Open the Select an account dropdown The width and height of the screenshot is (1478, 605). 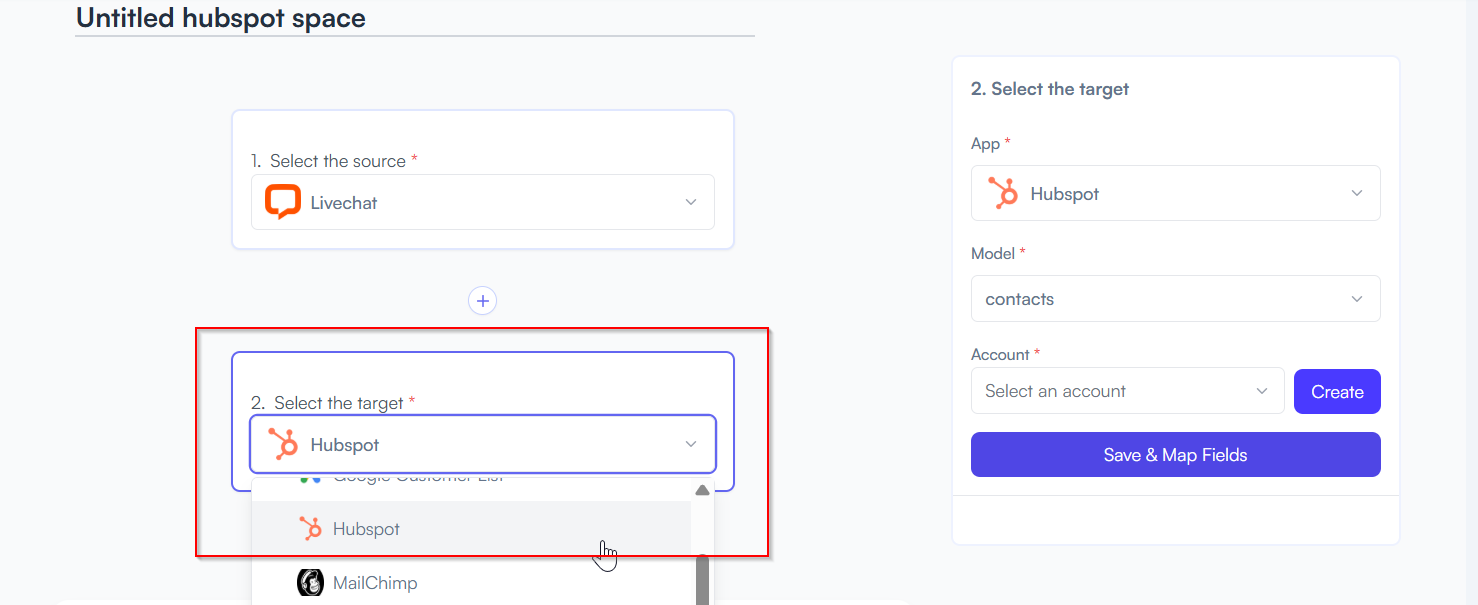point(1128,391)
